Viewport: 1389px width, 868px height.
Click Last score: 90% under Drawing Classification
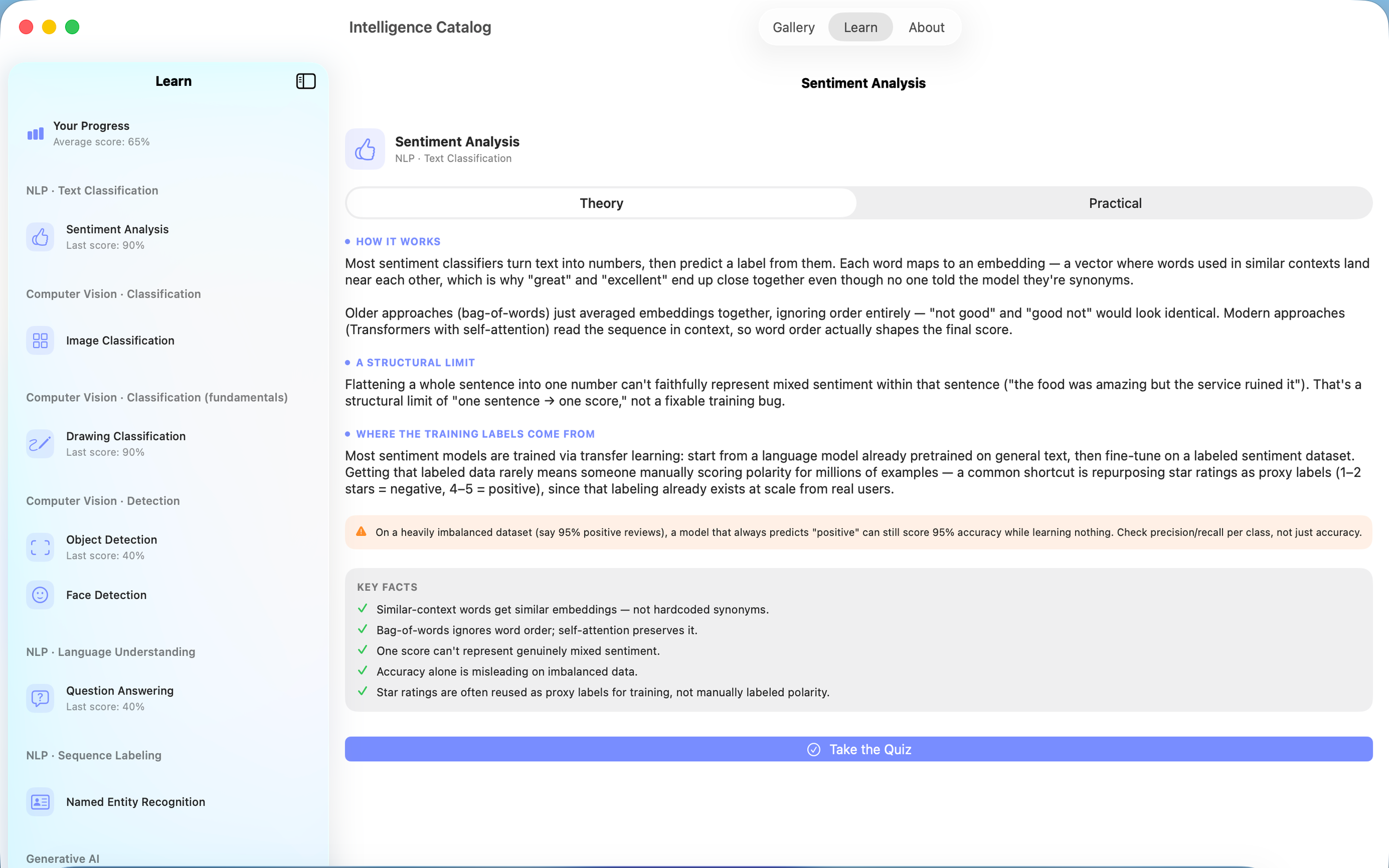click(105, 452)
